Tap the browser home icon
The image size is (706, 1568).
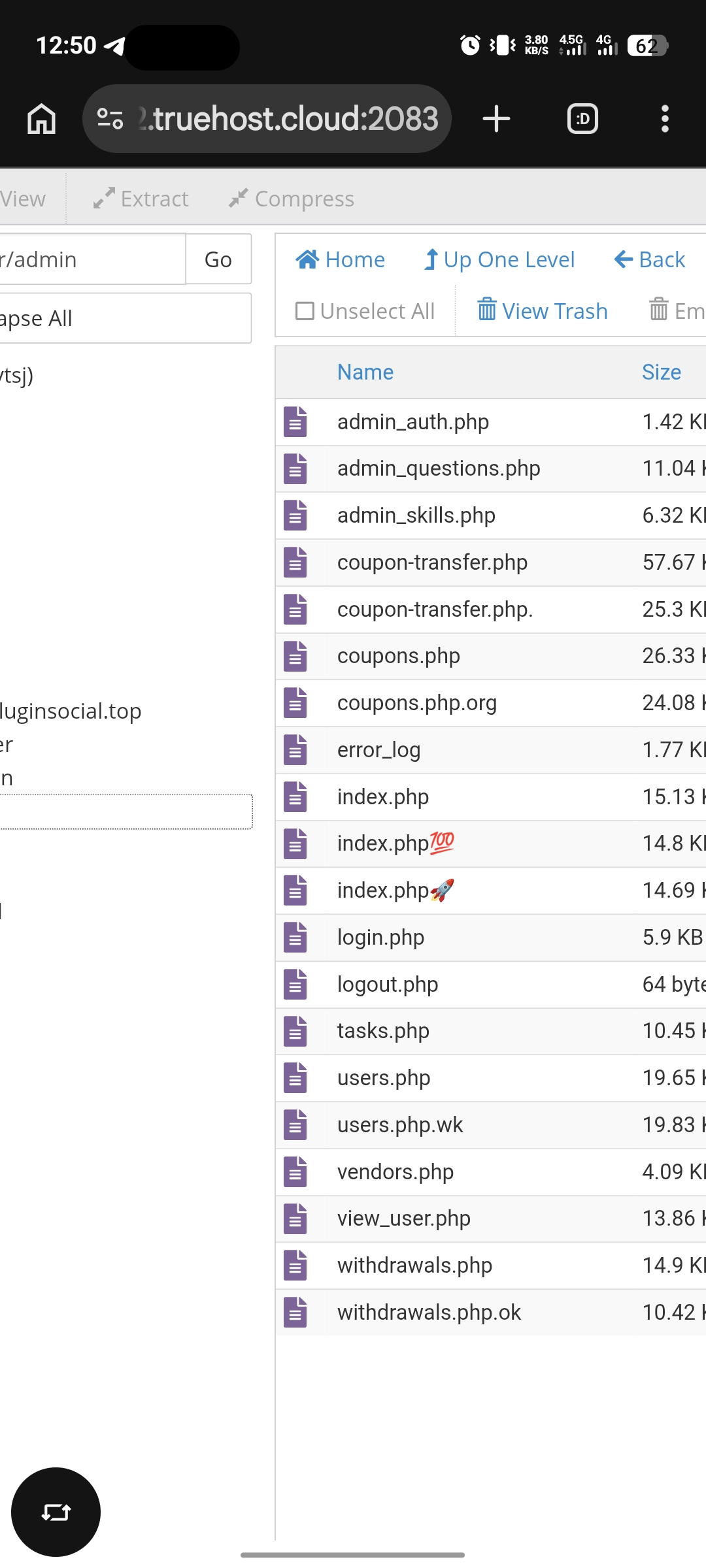click(41, 119)
